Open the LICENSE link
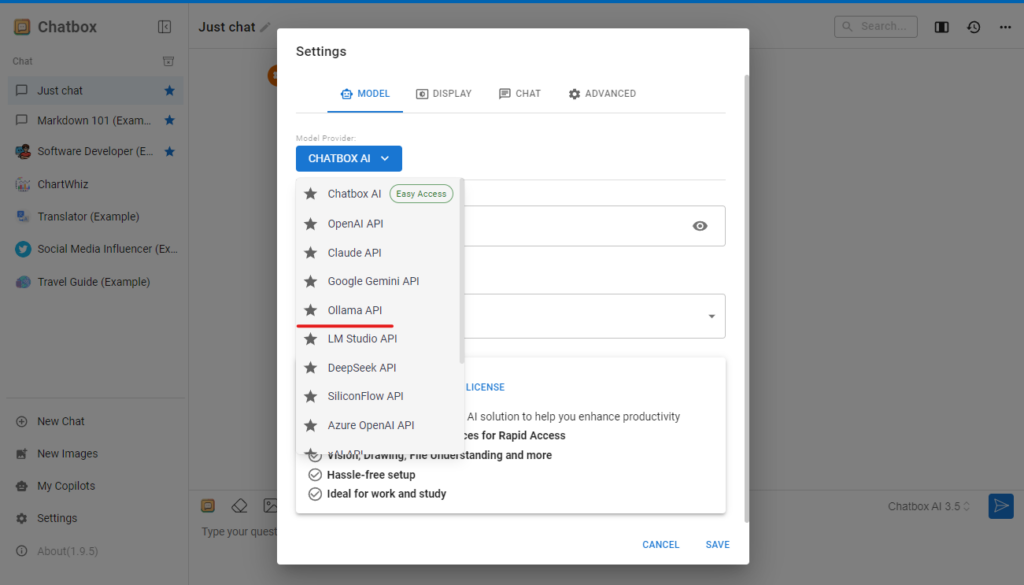The image size is (1024, 585). [485, 387]
